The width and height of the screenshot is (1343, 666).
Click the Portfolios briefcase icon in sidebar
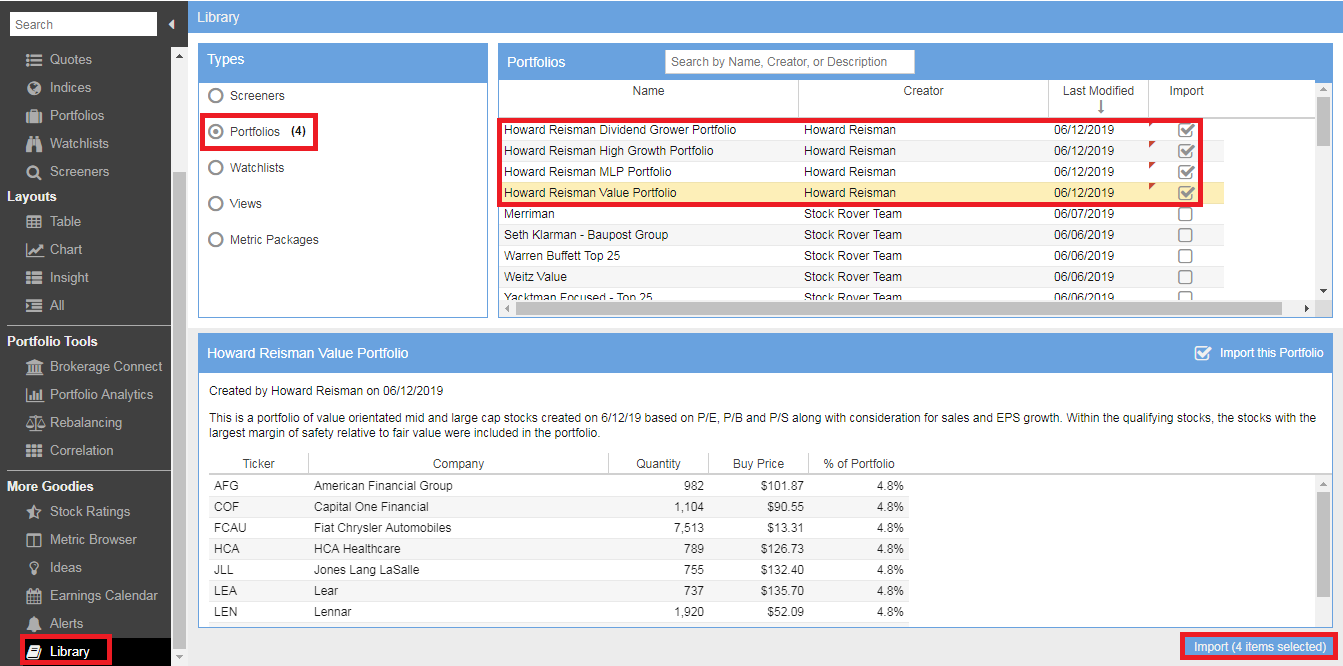click(x=34, y=116)
